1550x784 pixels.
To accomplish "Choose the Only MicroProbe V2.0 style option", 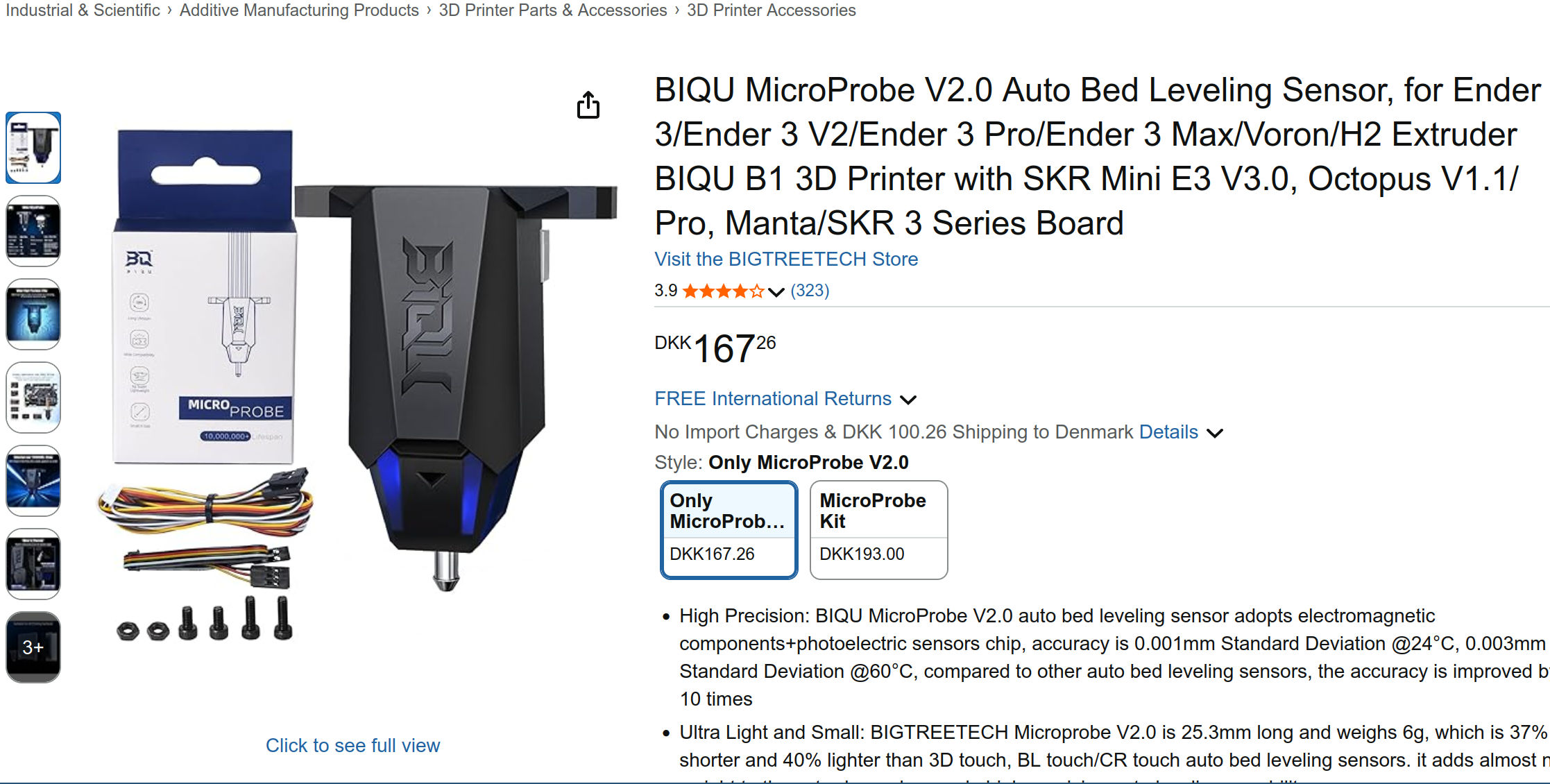I will (729, 529).
